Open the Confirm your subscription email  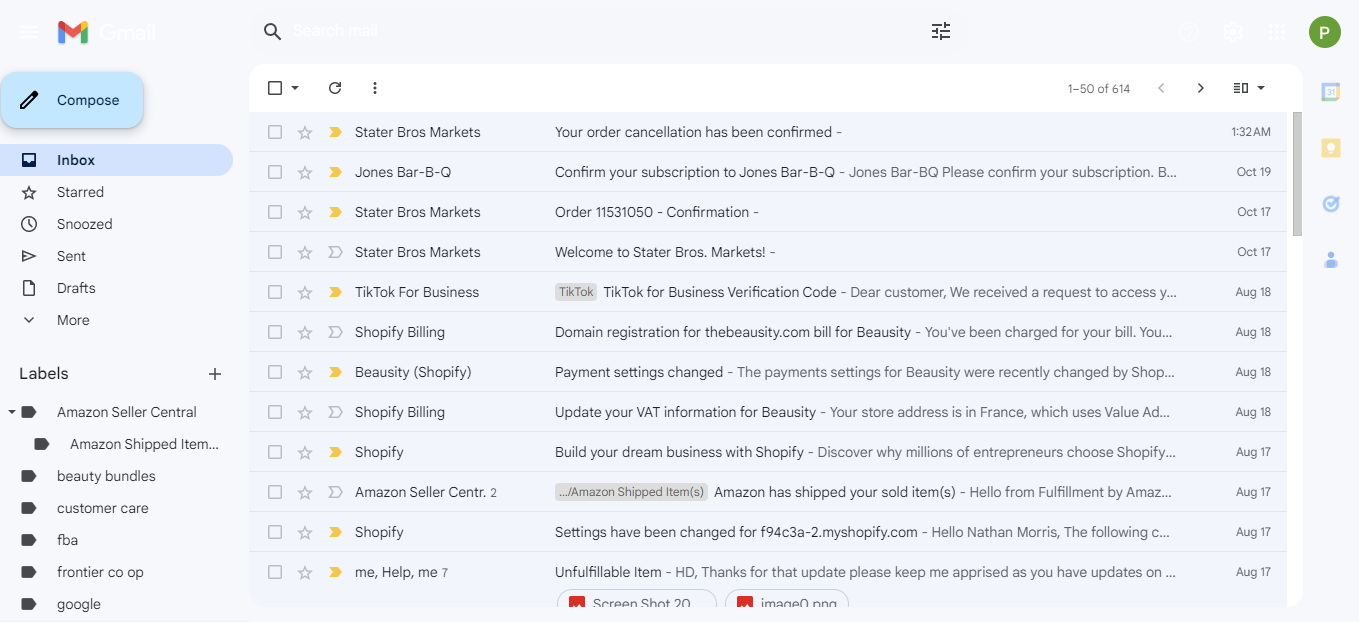pyautogui.click(x=767, y=172)
